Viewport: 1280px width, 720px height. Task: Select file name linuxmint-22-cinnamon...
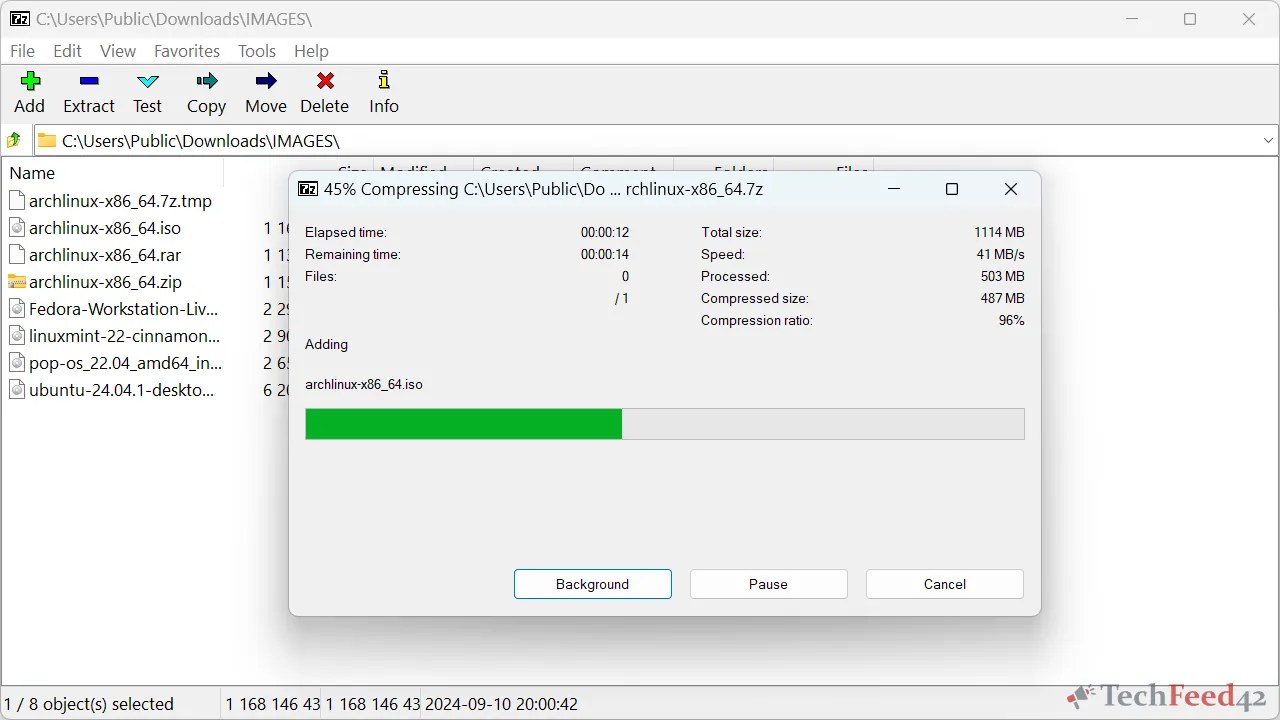[x=125, y=336]
